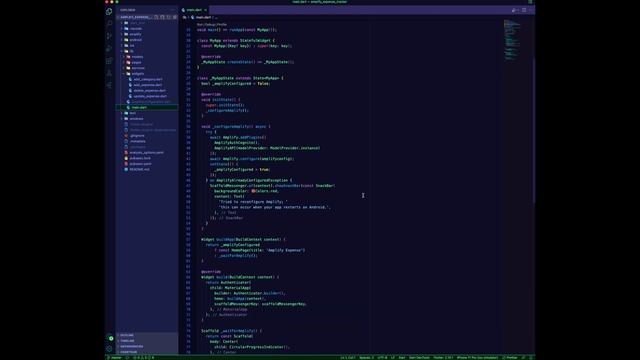Open amplifyconfiguration.dart file

[x=151, y=102]
